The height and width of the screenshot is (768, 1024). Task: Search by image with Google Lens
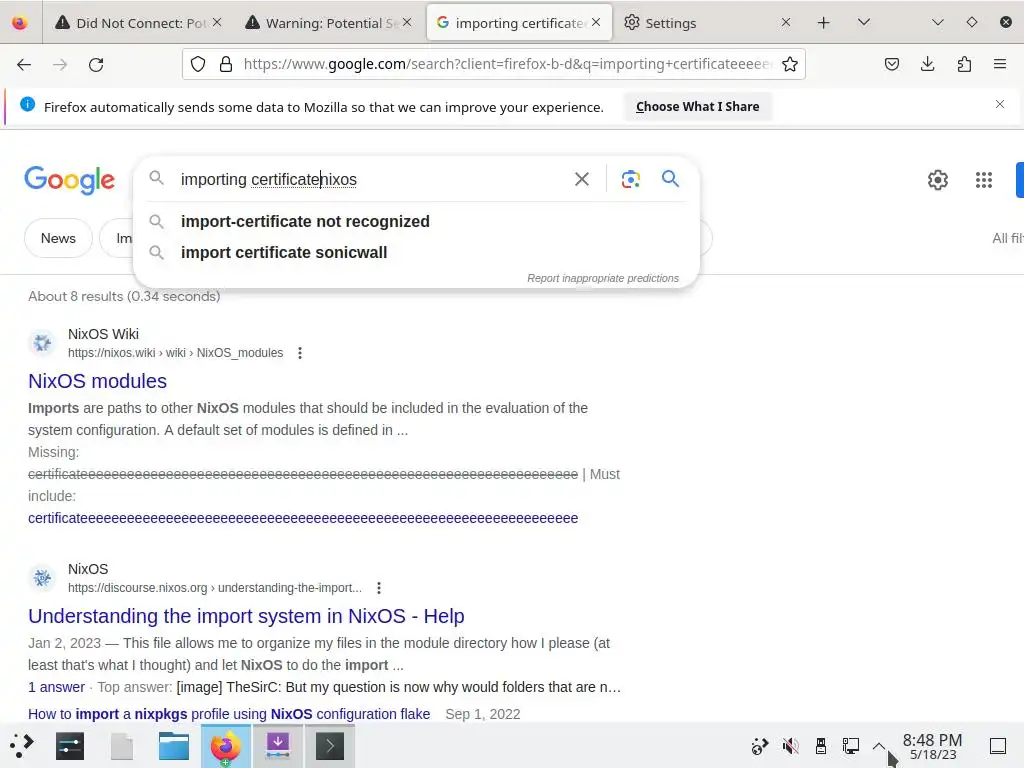630,179
